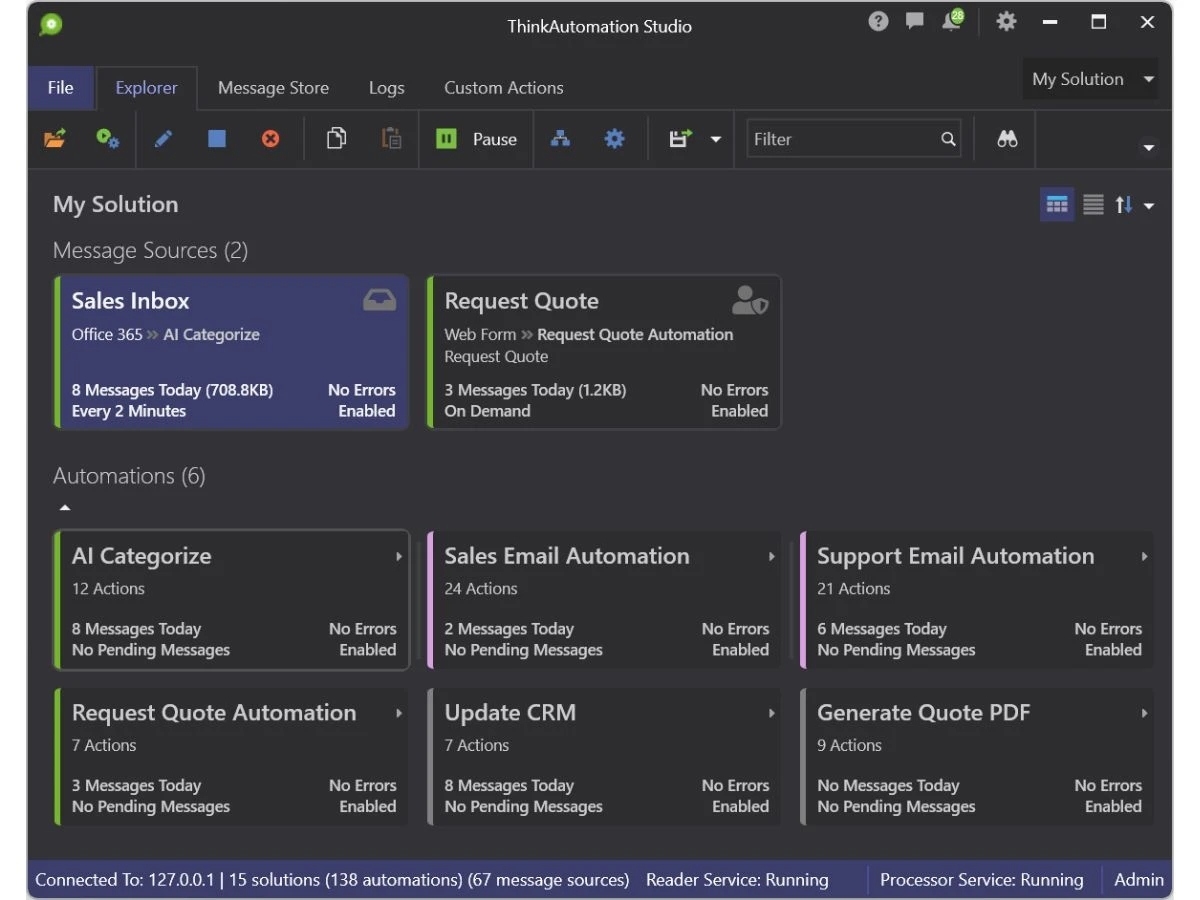Click the help question mark icon
This screenshot has width=1200, height=900.
878,22
